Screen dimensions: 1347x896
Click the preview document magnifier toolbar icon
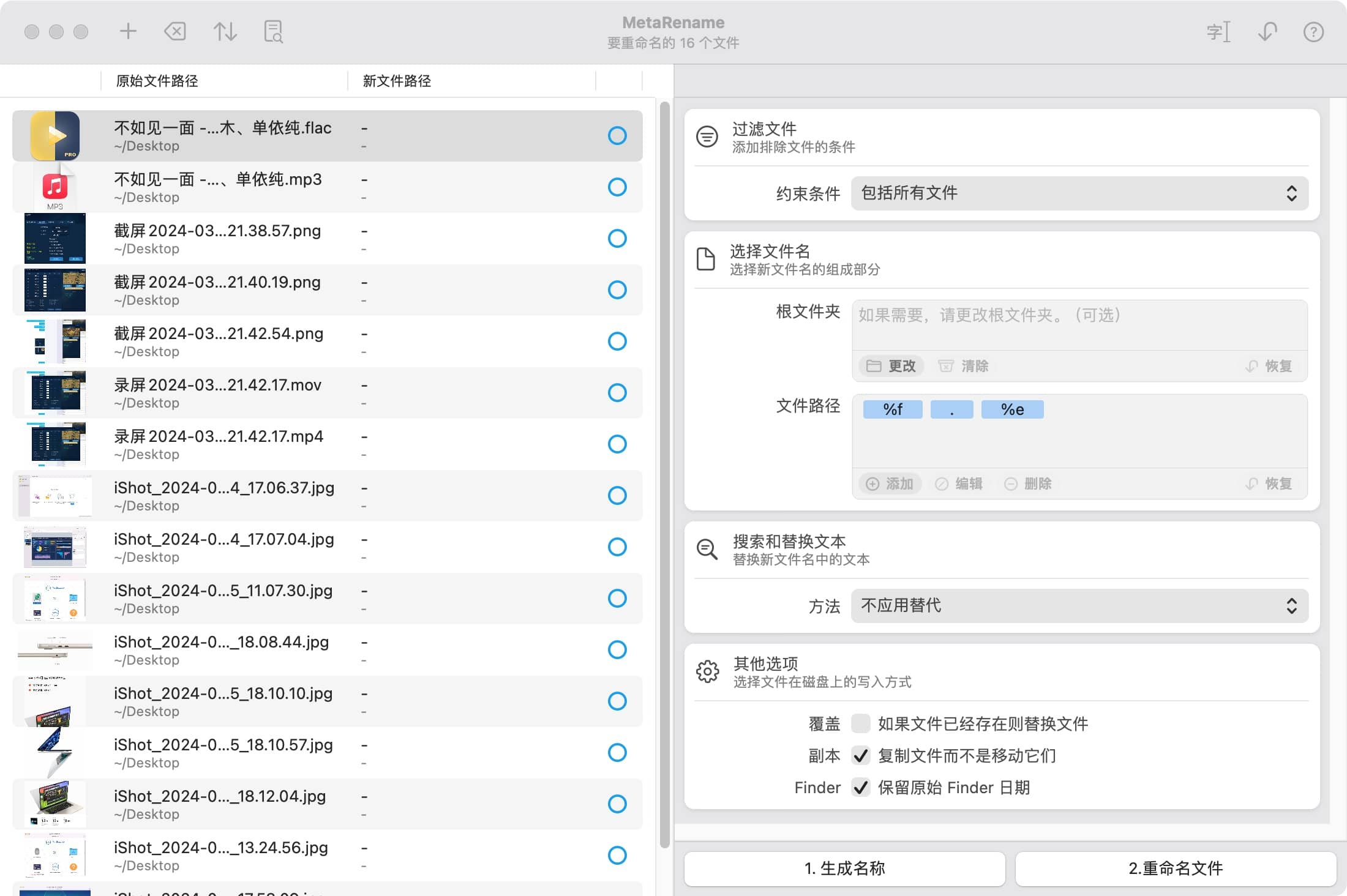click(x=273, y=31)
